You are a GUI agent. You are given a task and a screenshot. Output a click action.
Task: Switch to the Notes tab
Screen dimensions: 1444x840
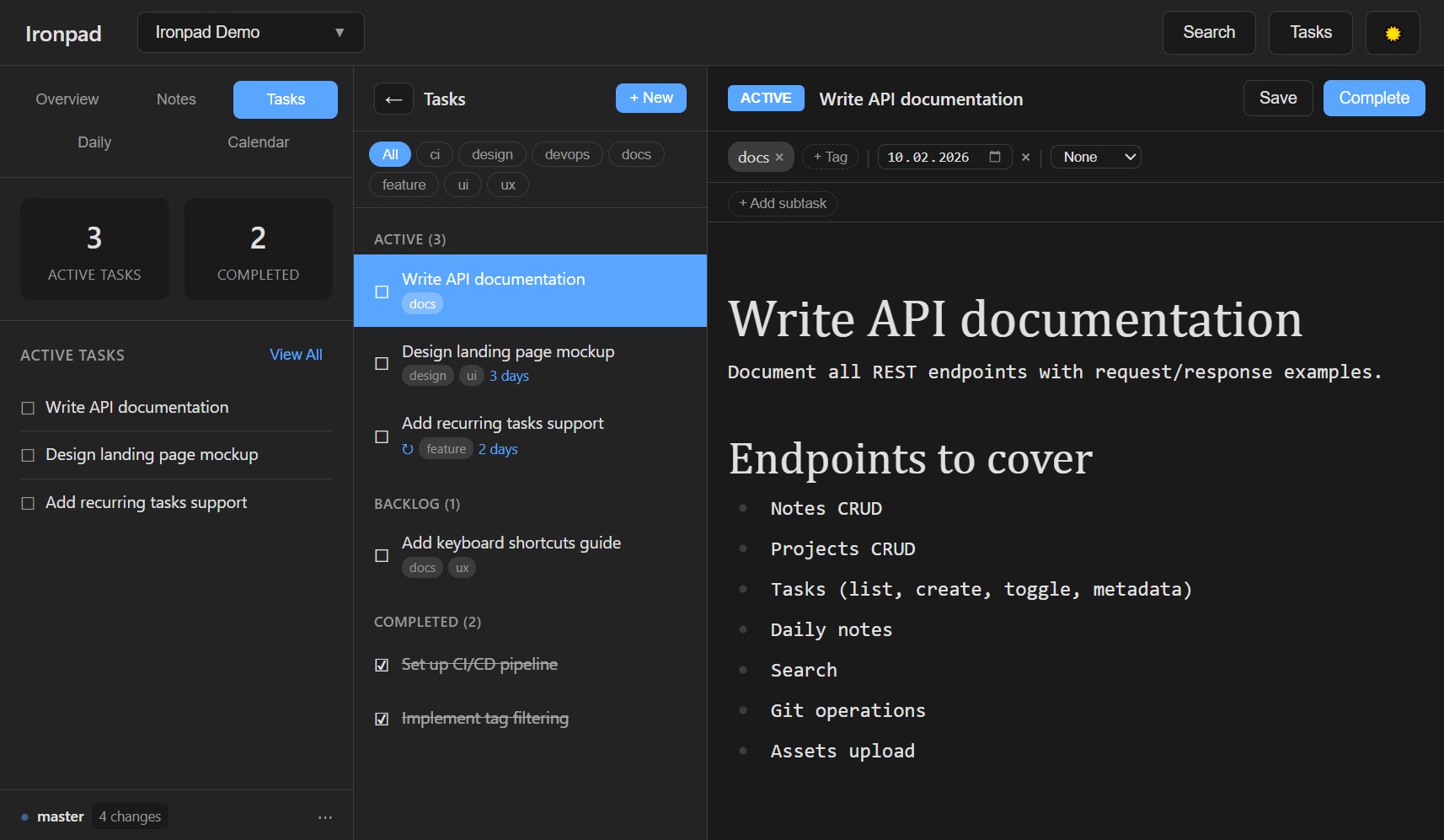pos(175,99)
